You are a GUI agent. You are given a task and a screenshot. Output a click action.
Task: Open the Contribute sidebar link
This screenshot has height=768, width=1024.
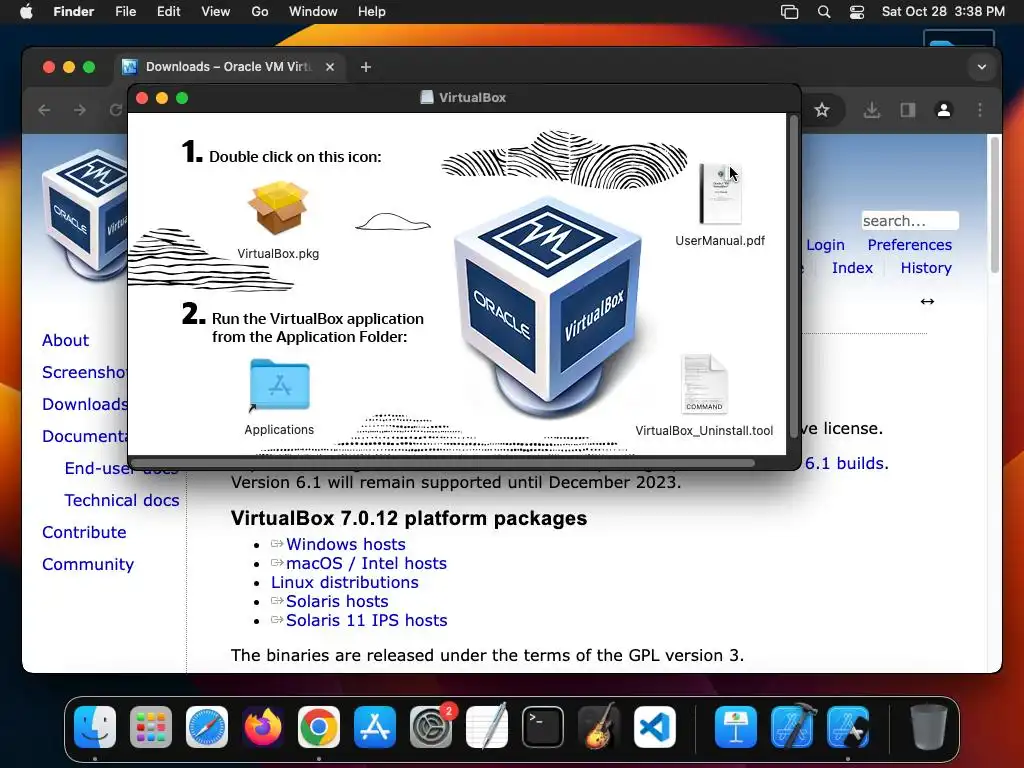(x=84, y=532)
